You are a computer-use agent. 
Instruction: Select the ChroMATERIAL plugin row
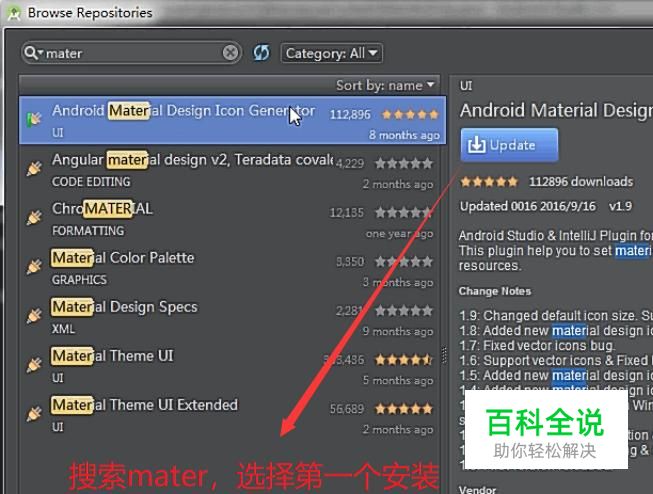(x=230, y=219)
